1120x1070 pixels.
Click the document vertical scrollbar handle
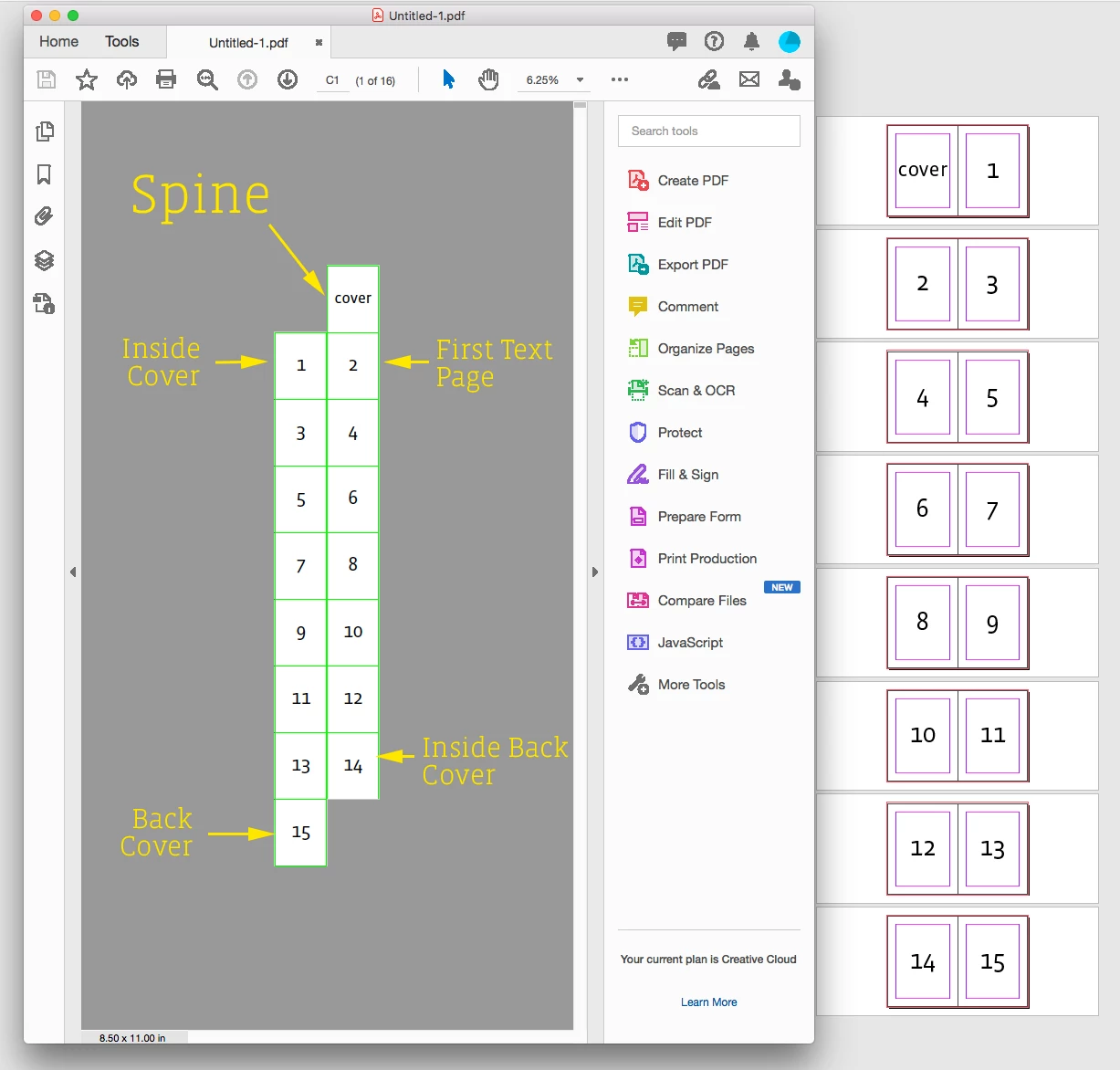click(x=580, y=106)
